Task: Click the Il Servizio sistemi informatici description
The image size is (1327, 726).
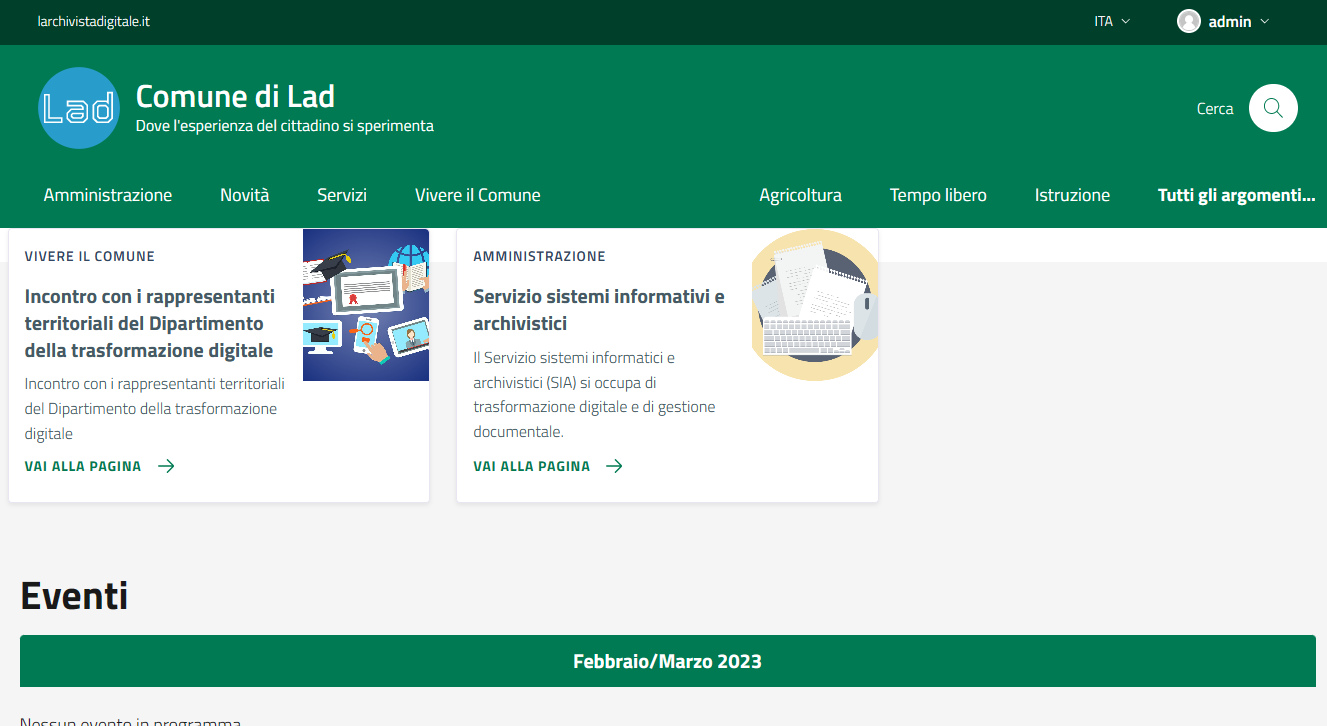Action: click(595, 395)
